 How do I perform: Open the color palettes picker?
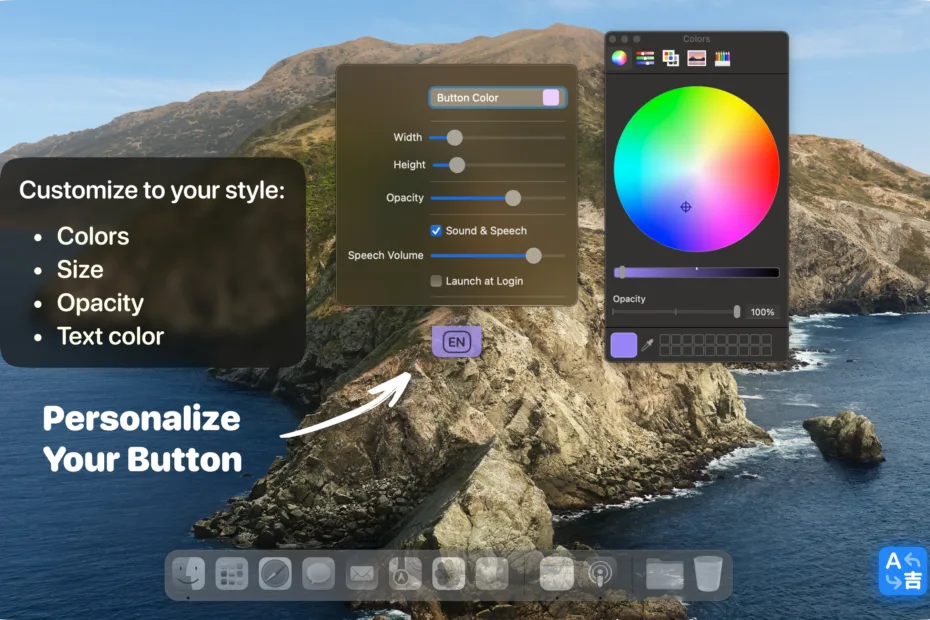[x=671, y=58]
